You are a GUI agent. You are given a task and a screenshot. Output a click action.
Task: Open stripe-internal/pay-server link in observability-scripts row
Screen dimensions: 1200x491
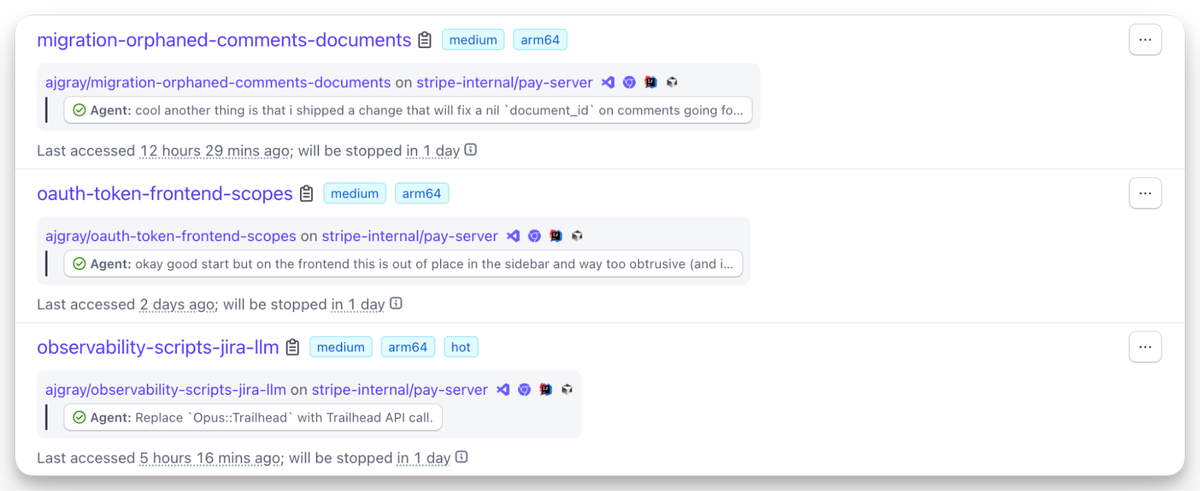[400, 389]
